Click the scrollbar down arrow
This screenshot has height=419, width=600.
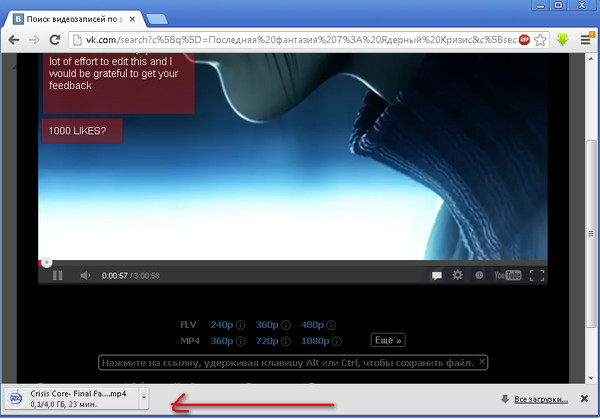click(591, 378)
